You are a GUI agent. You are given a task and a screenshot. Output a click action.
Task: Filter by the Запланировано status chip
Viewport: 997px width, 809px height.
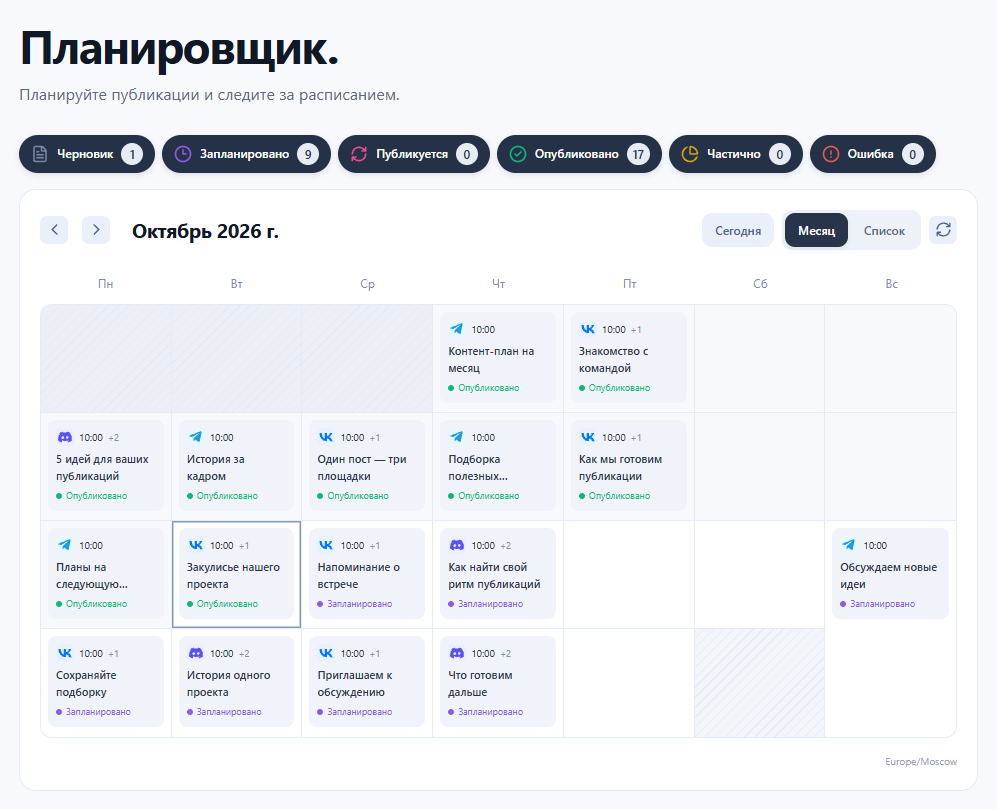247,154
